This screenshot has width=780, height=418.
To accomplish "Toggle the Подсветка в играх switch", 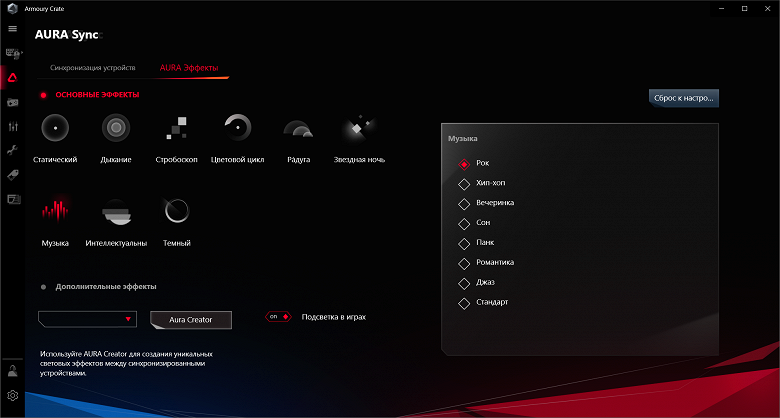I will pos(278,316).
